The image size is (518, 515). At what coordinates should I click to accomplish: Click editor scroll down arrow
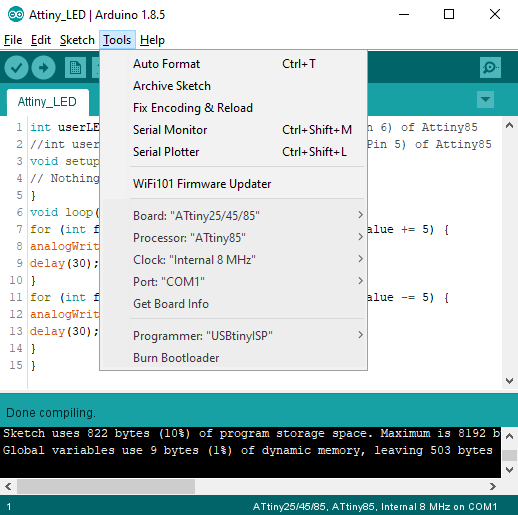[509, 381]
